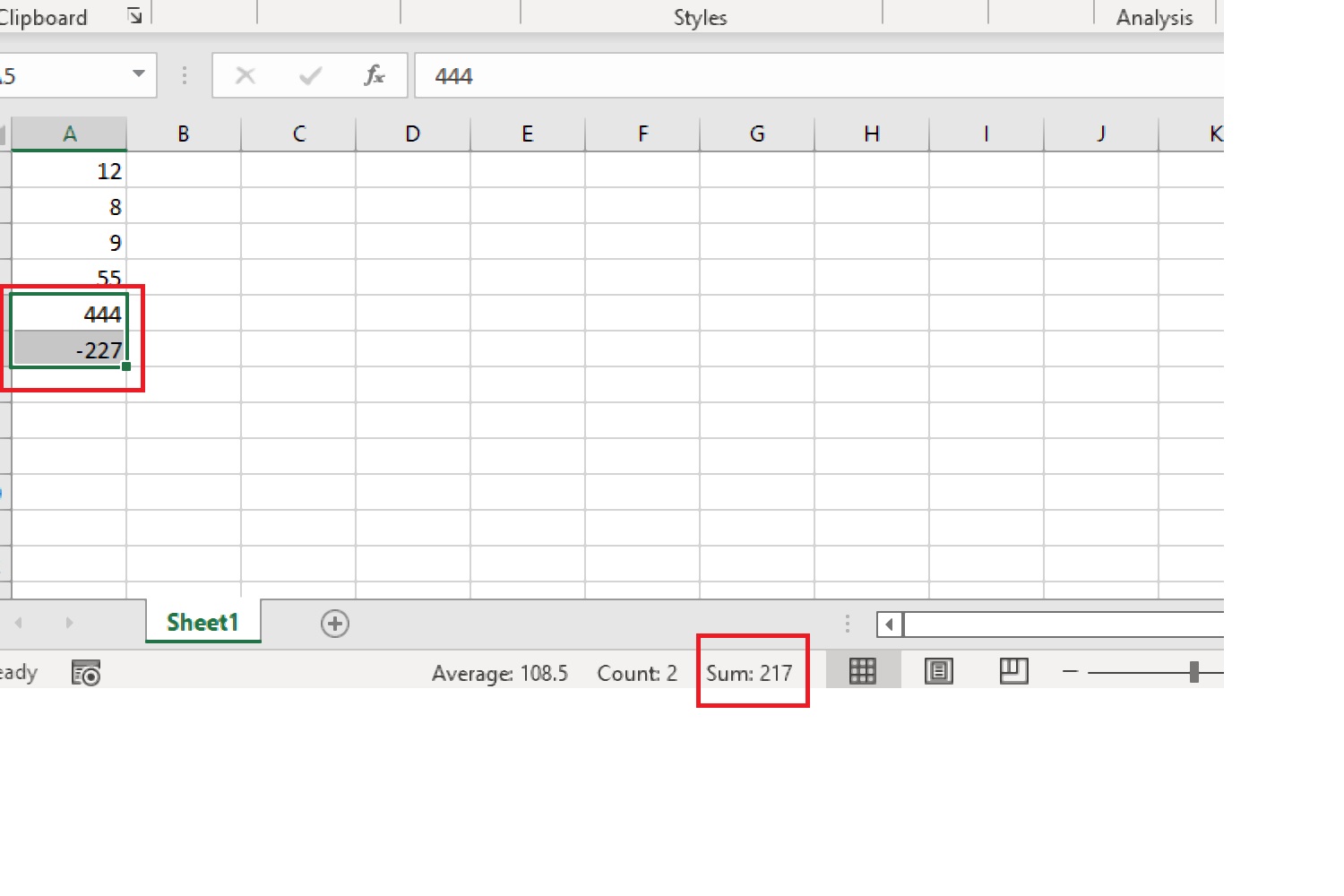Click the zoom slider handle
Image resolution: width=1344 pixels, height=896 pixels.
(x=1193, y=672)
